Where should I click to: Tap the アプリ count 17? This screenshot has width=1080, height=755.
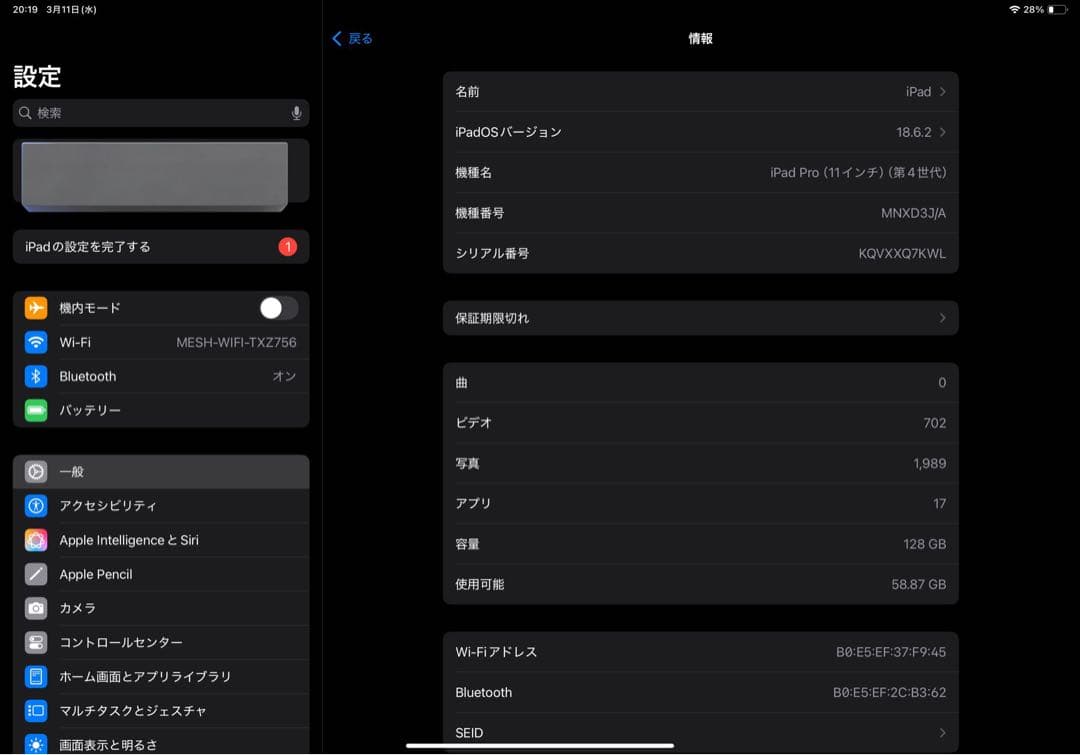(x=939, y=504)
